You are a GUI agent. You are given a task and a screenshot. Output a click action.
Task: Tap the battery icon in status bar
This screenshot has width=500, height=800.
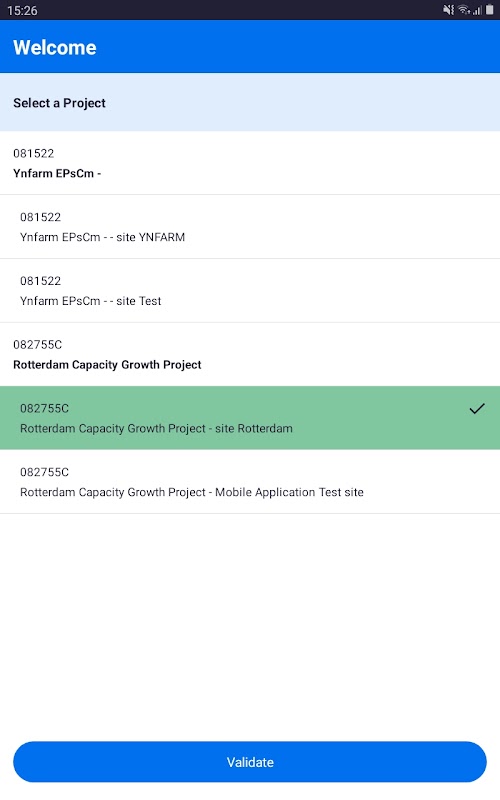489,10
